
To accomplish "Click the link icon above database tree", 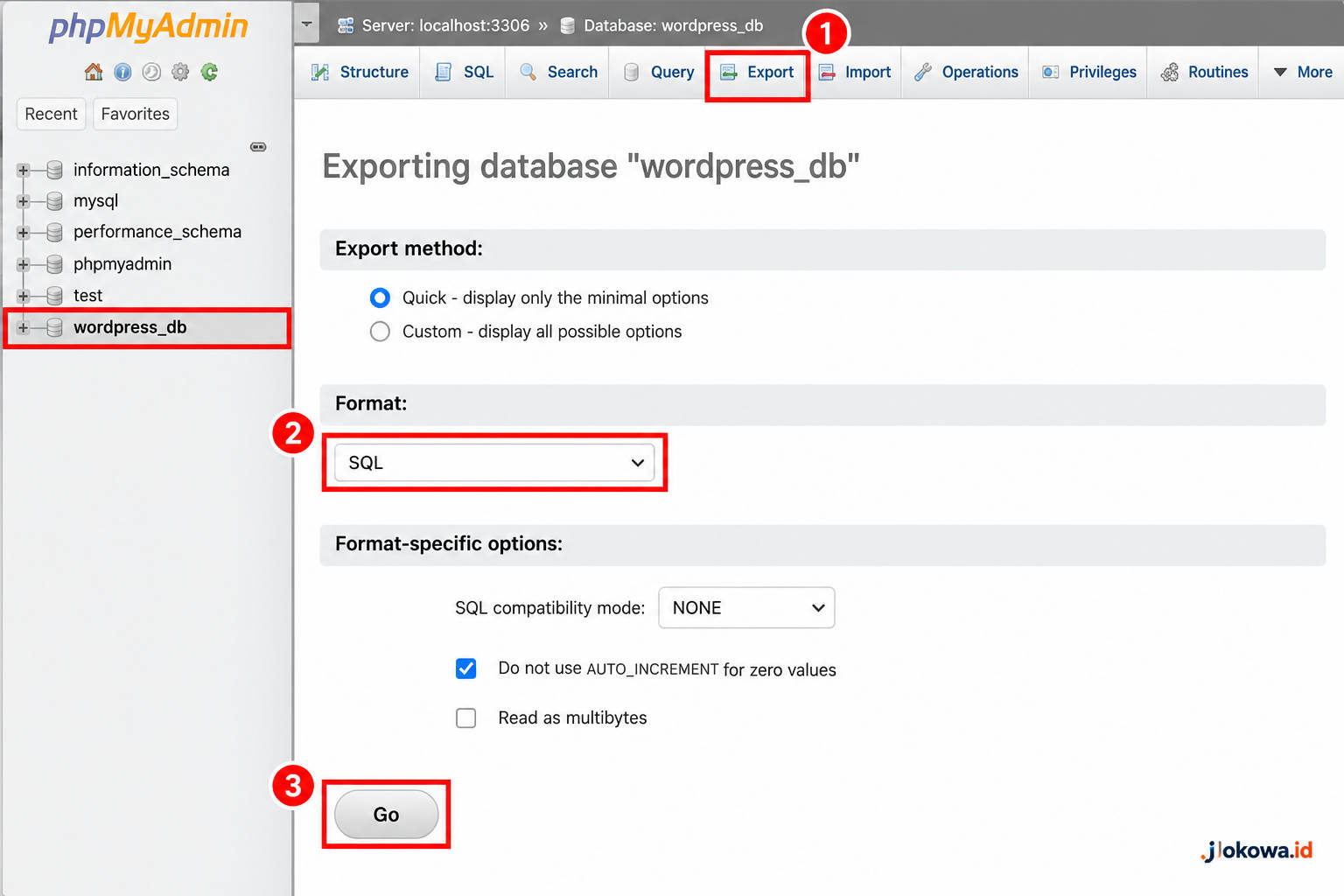I will tap(258, 147).
